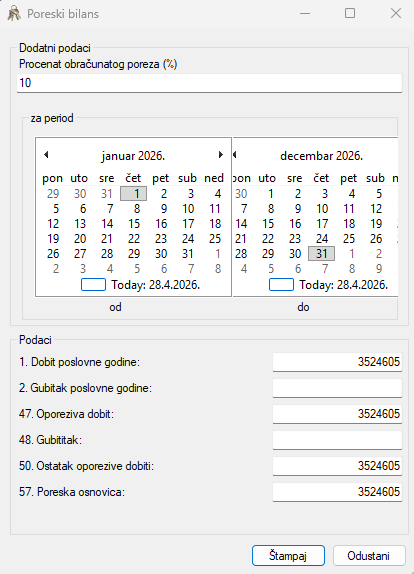Select 13 in the januar calendar

(x=80, y=224)
